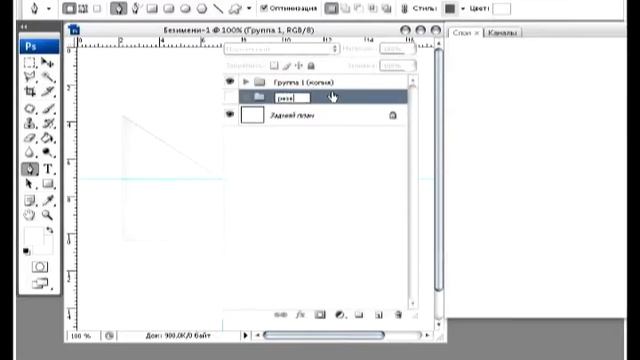The width and height of the screenshot is (640, 360).
Task: Choose the Ellipse shape in options bar
Action: click(185, 9)
